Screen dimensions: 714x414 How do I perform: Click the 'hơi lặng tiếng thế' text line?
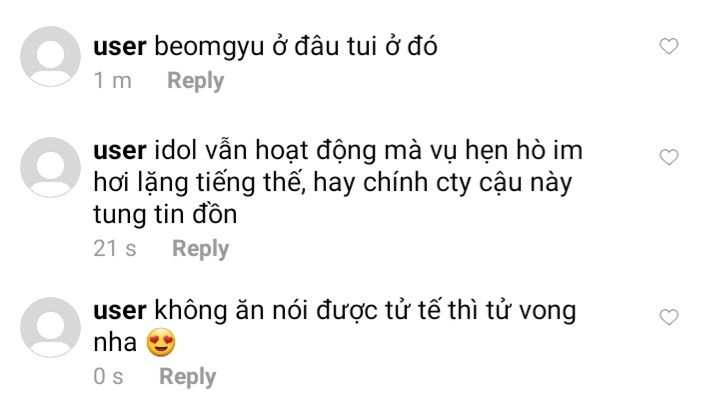pos(332,183)
